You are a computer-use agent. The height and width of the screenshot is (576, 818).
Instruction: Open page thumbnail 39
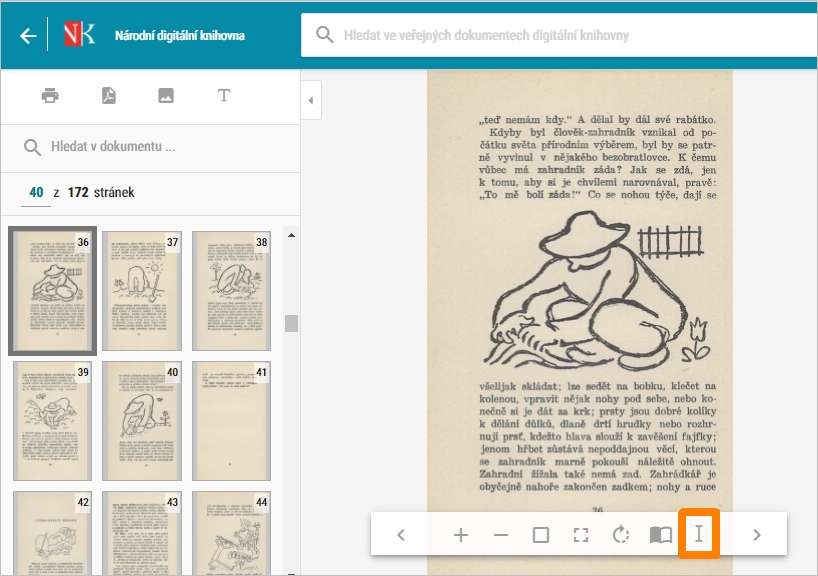click(52, 421)
